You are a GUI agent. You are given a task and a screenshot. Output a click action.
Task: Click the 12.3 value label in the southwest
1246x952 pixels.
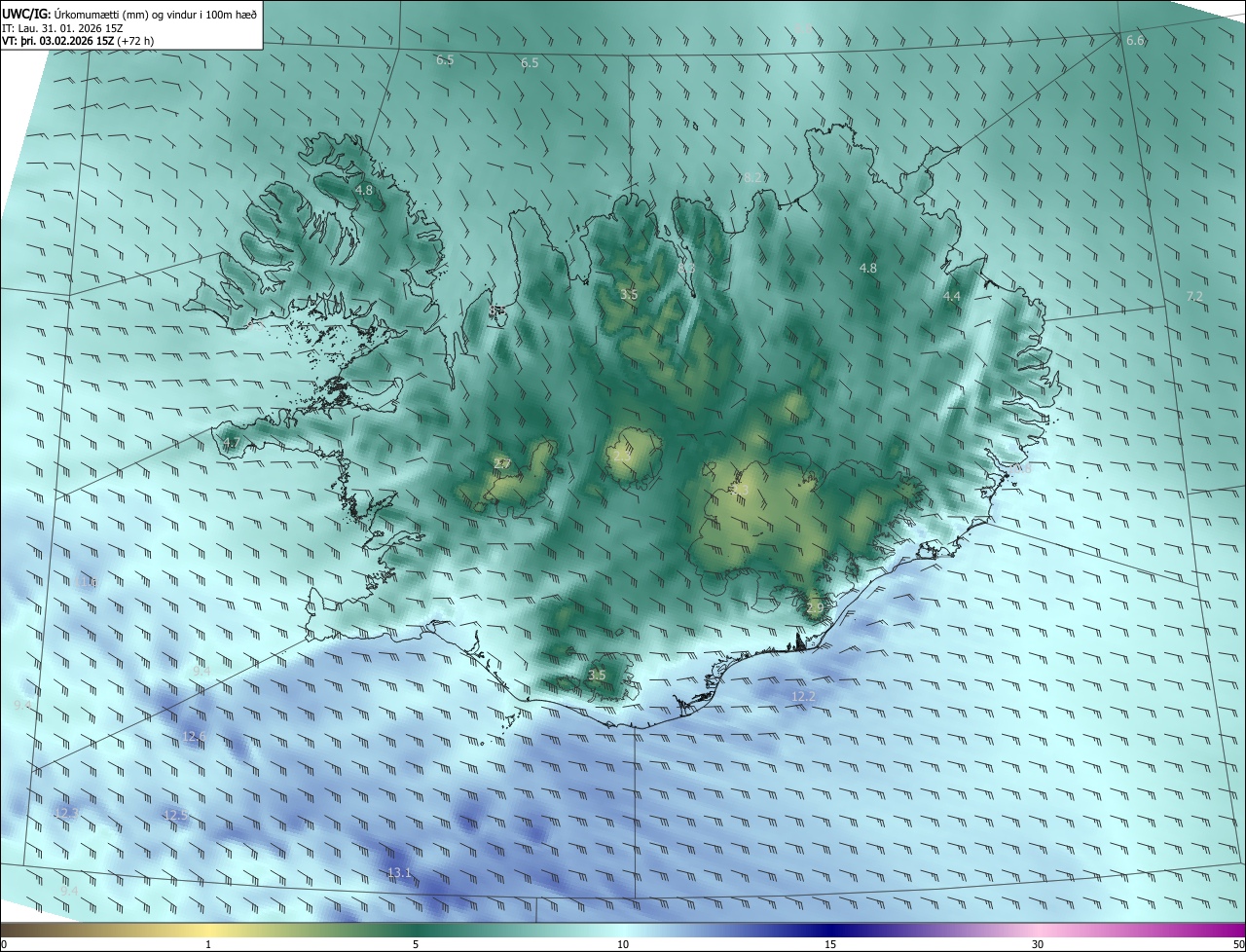(x=66, y=812)
